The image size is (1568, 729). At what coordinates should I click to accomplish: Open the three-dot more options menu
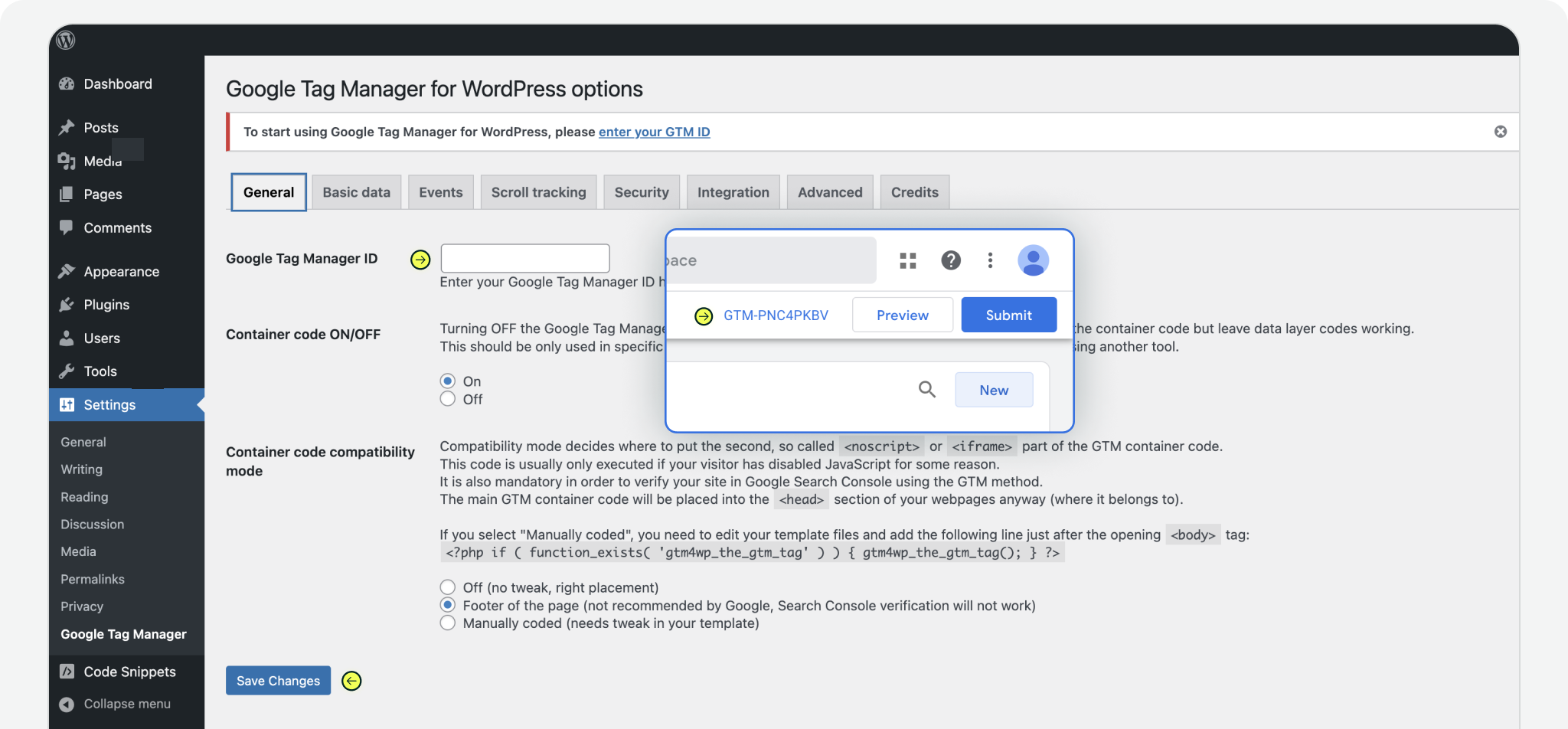click(x=991, y=260)
